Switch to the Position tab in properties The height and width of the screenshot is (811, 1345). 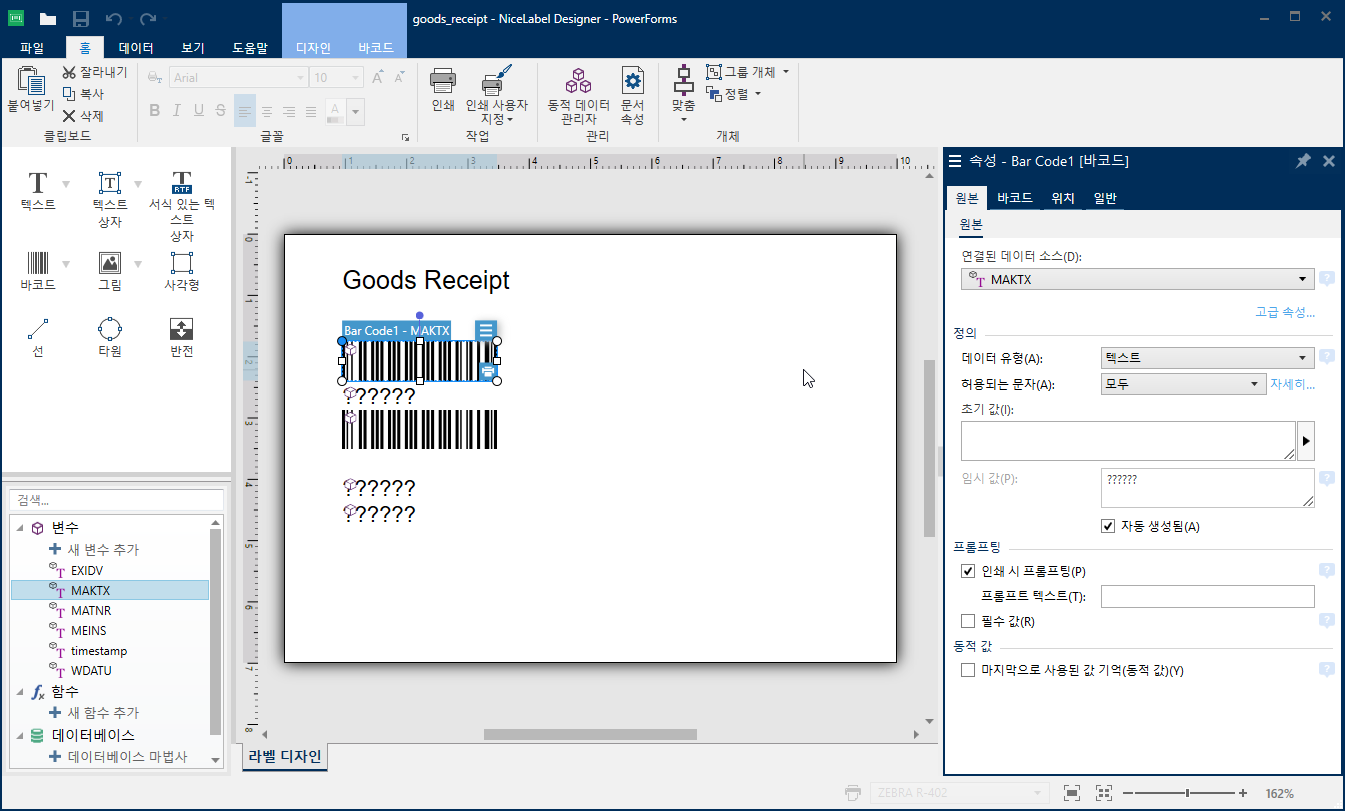click(1062, 198)
